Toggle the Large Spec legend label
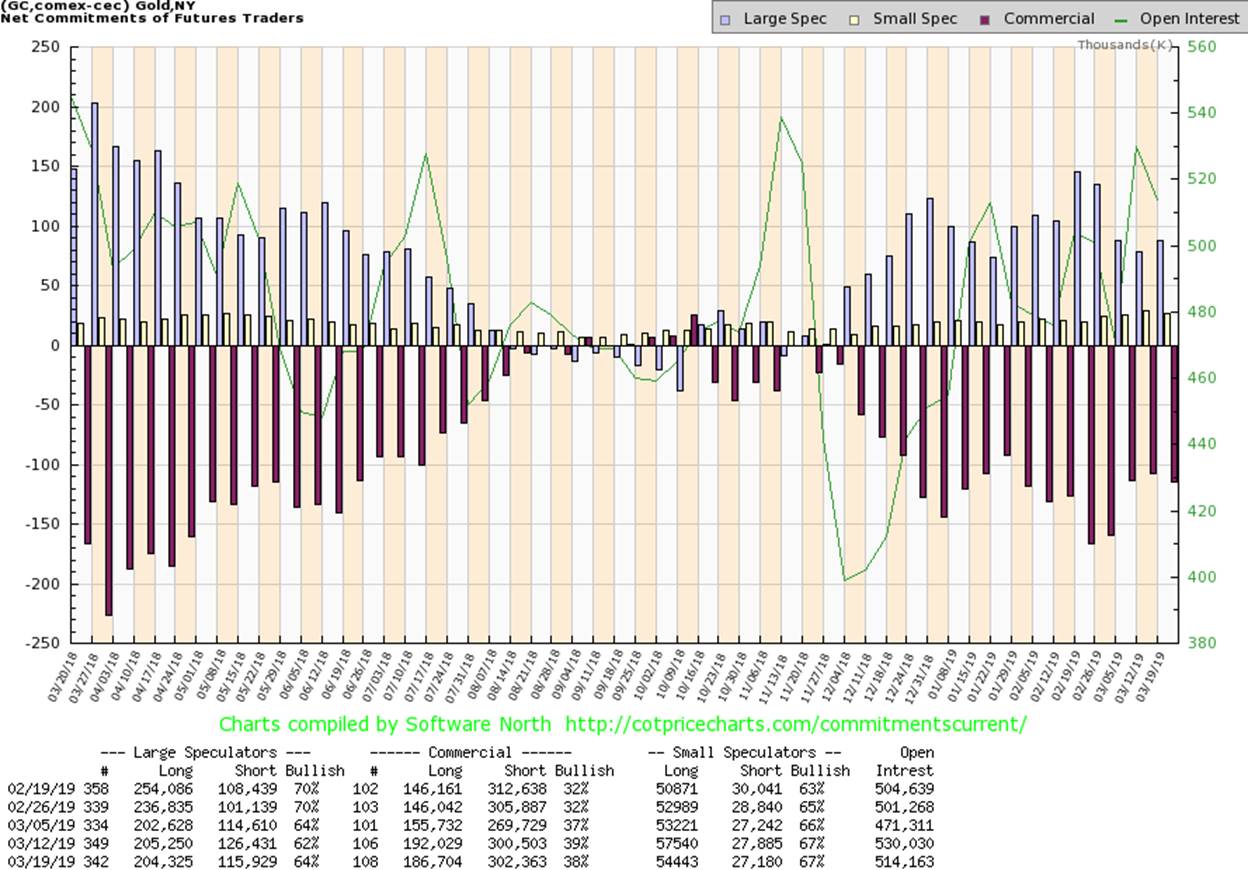 [x=785, y=19]
